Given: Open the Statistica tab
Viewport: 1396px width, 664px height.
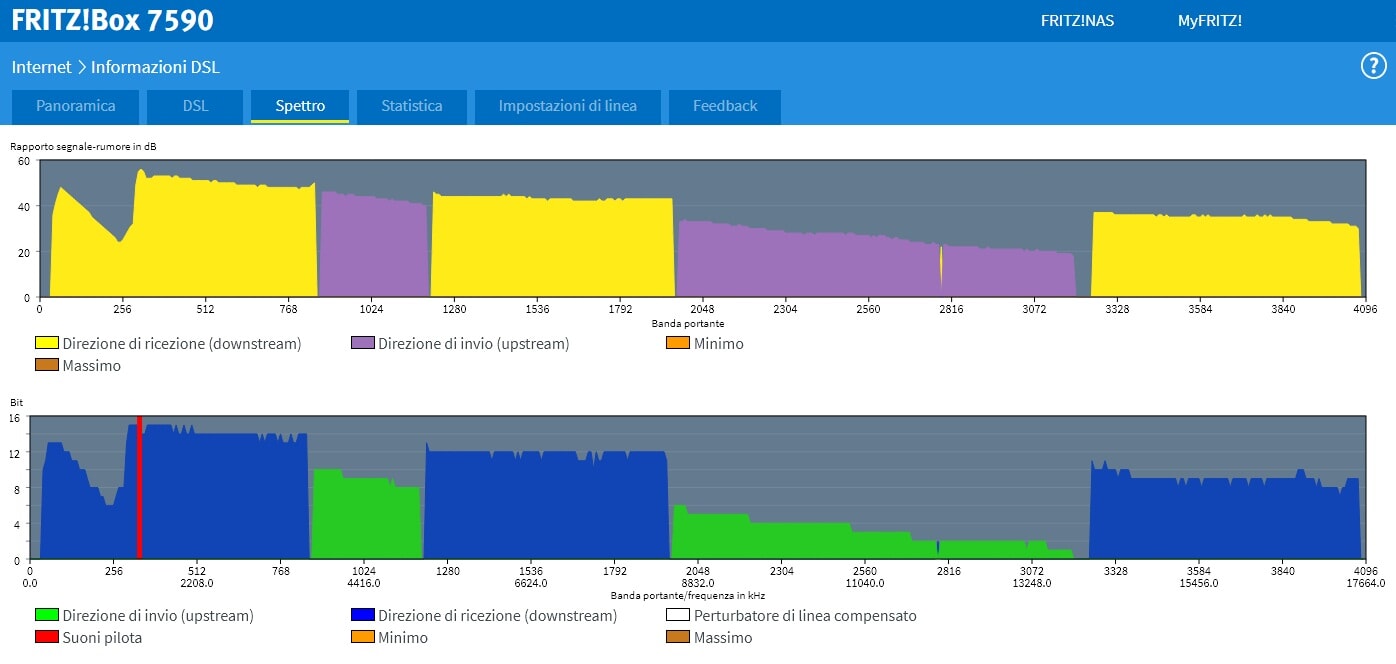Looking at the screenshot, I should [411, 106].
